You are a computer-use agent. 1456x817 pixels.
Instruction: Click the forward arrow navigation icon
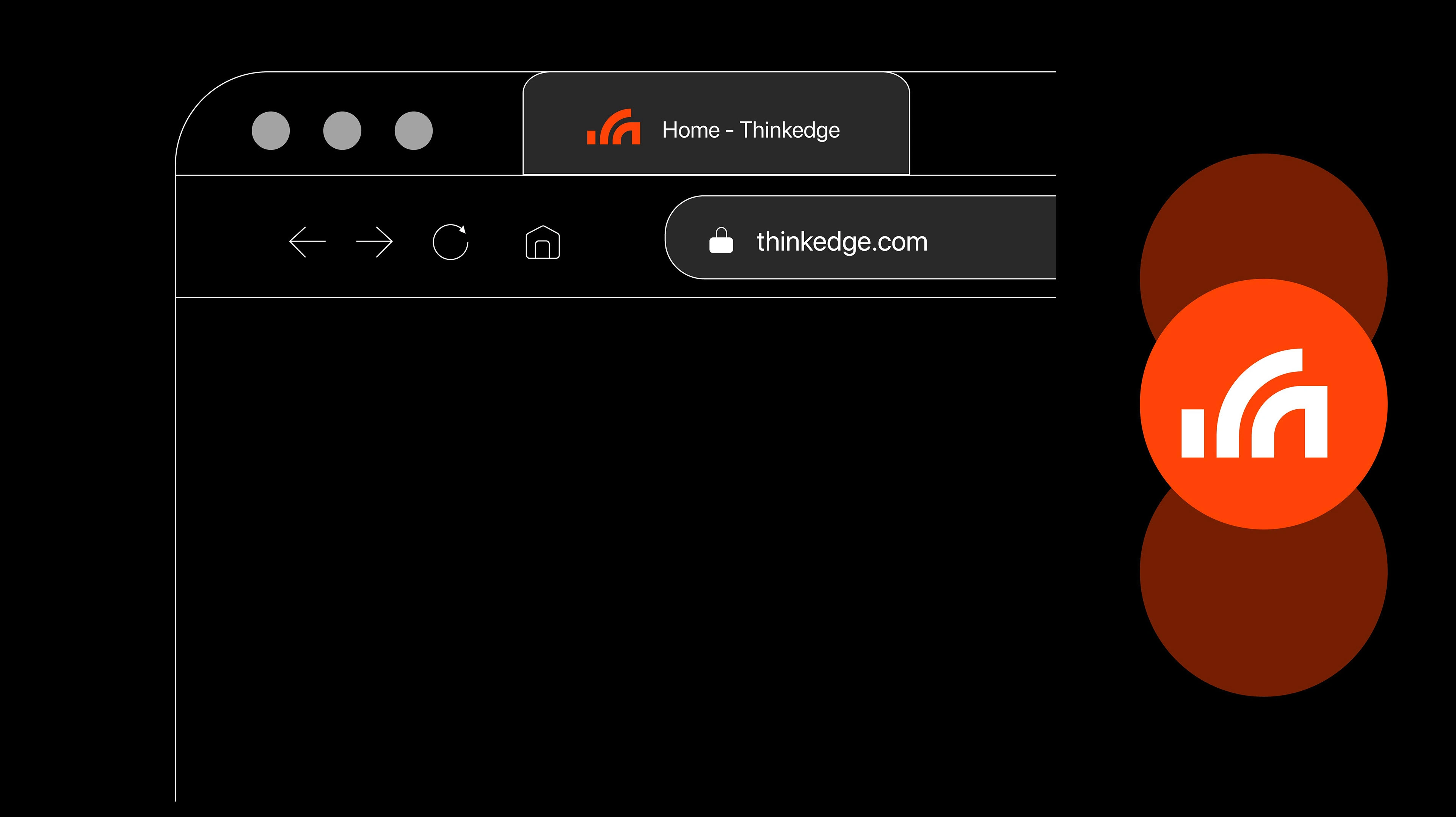pos(374,242)
